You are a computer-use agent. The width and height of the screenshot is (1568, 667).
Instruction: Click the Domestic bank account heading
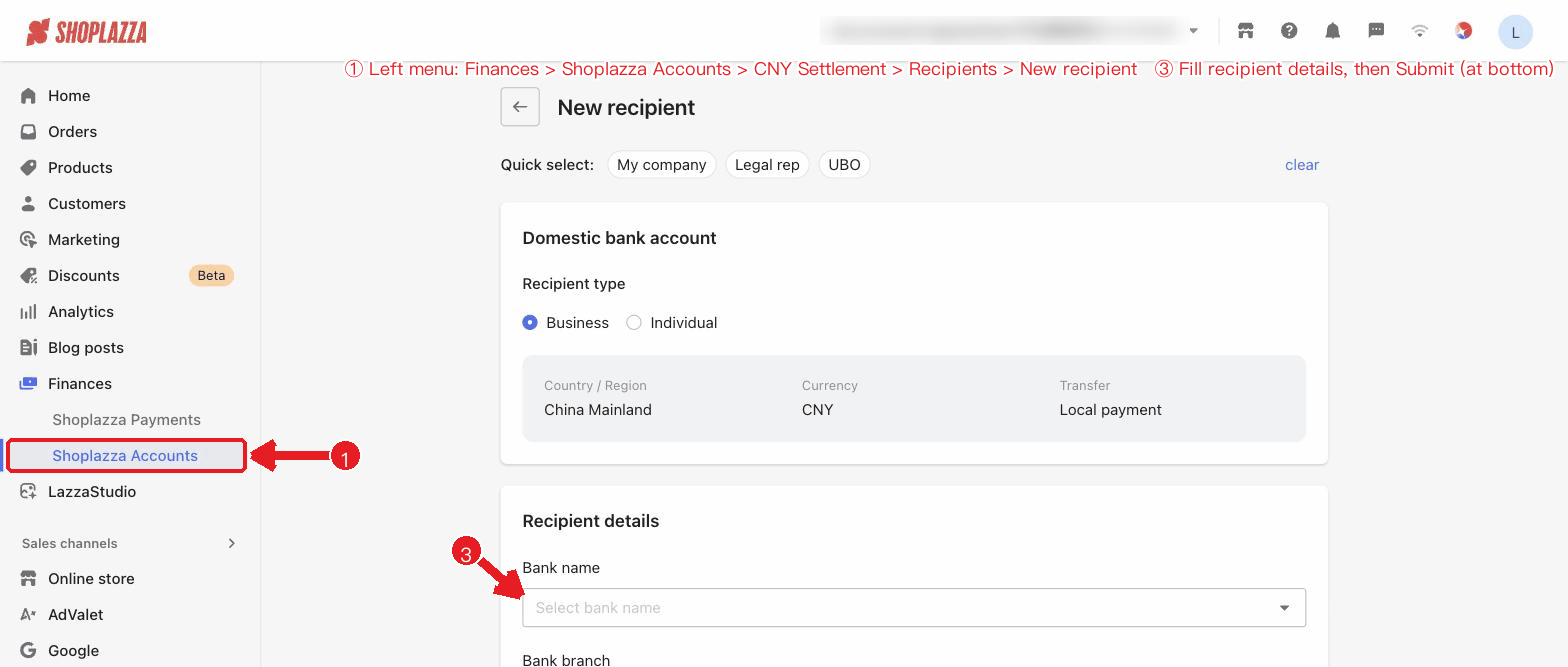click(x=620, y=238)
